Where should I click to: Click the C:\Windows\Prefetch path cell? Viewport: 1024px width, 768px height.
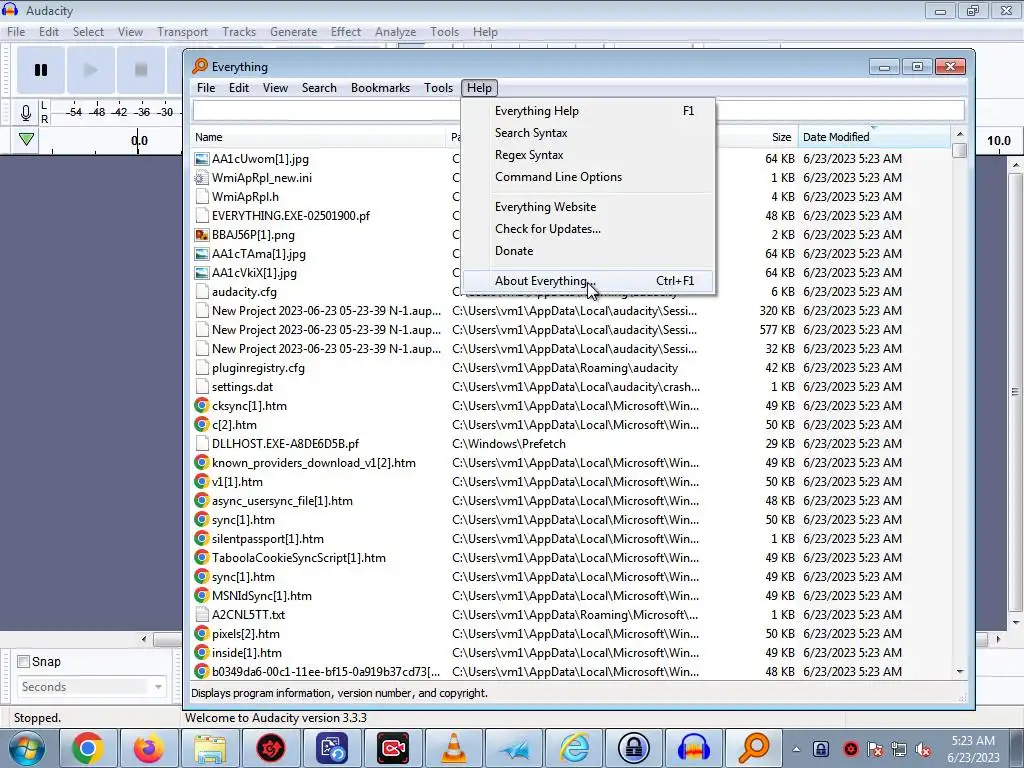[x=509, y=443]
